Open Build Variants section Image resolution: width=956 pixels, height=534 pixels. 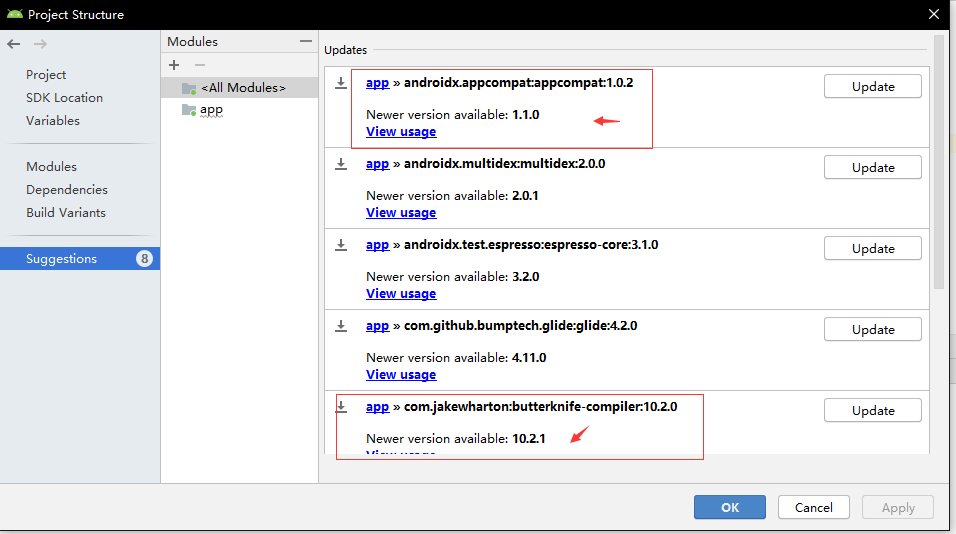pos(66,213)
